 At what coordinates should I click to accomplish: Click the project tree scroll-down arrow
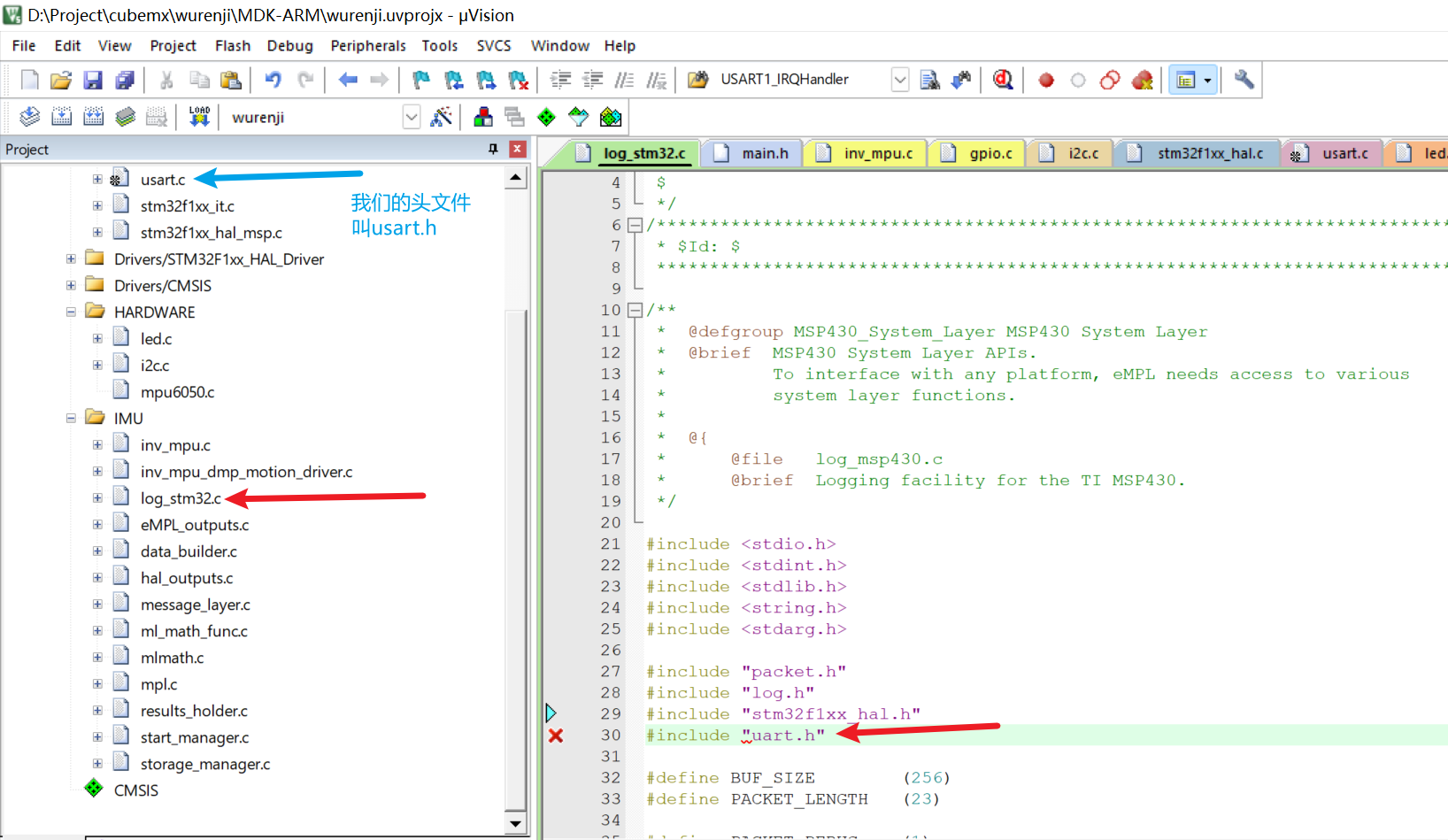tap(516, 823)
